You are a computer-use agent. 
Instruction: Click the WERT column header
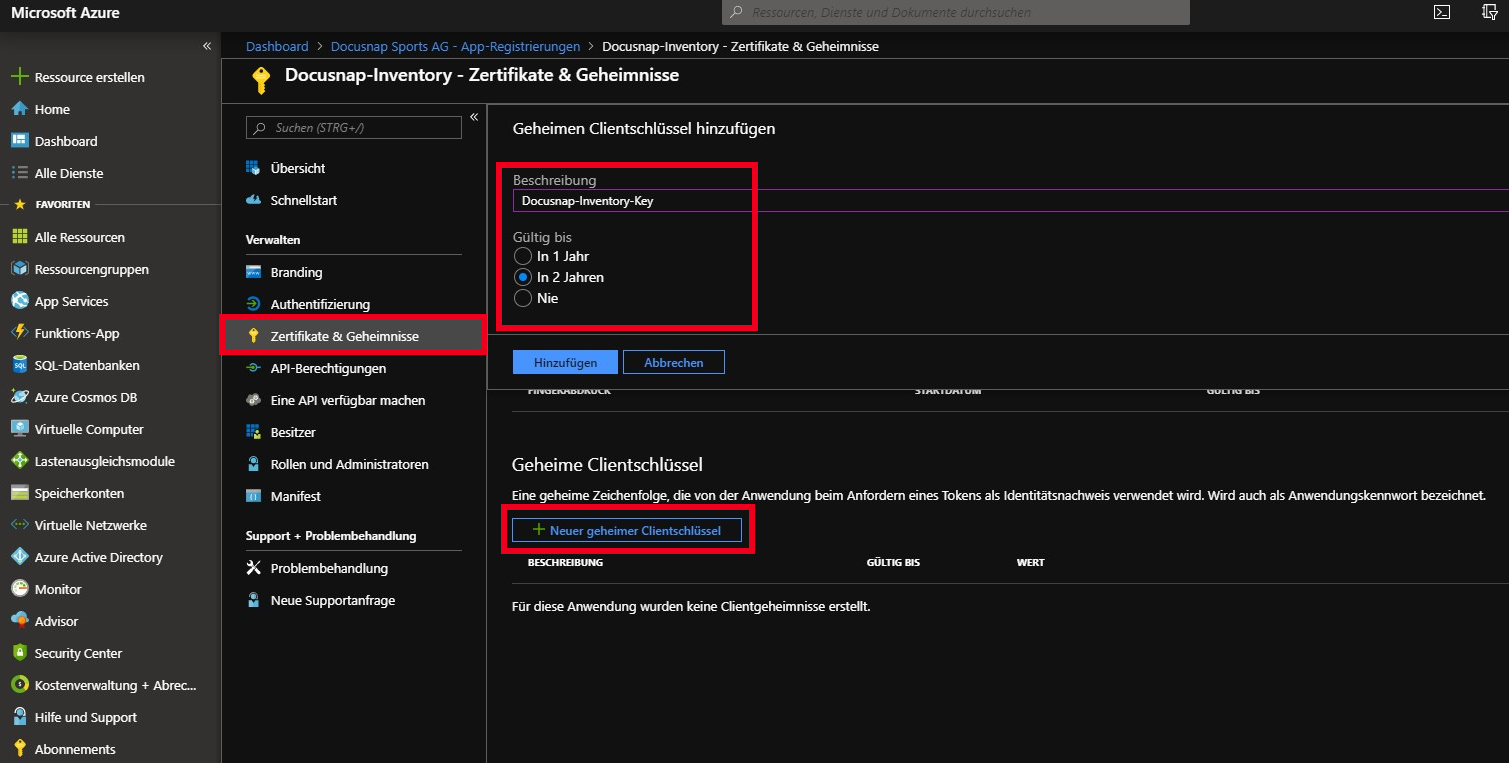[x=1030, y=562]
